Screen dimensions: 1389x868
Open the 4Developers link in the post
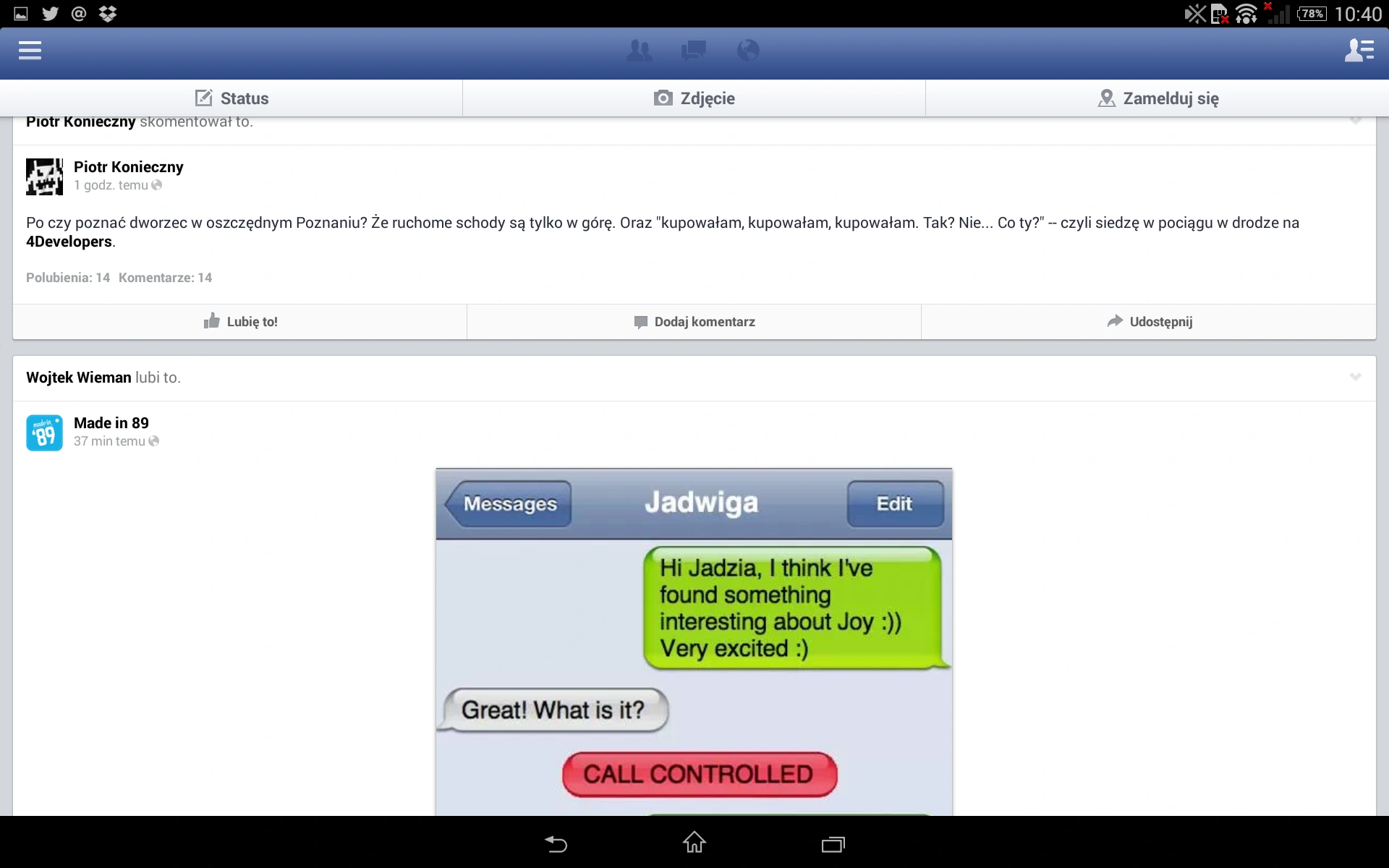[x=69, y=242]
